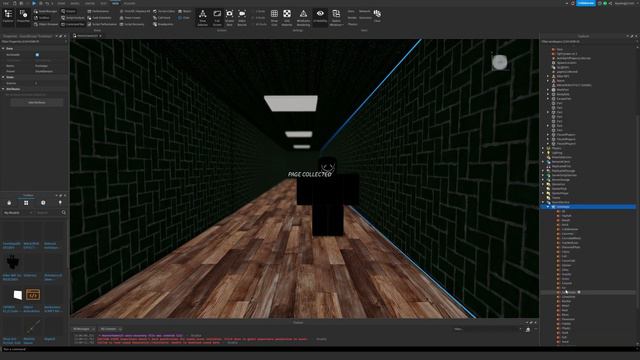Open the Avatar ribbon tab
Viewport: 640px width, 360px height.
[90, 3]
